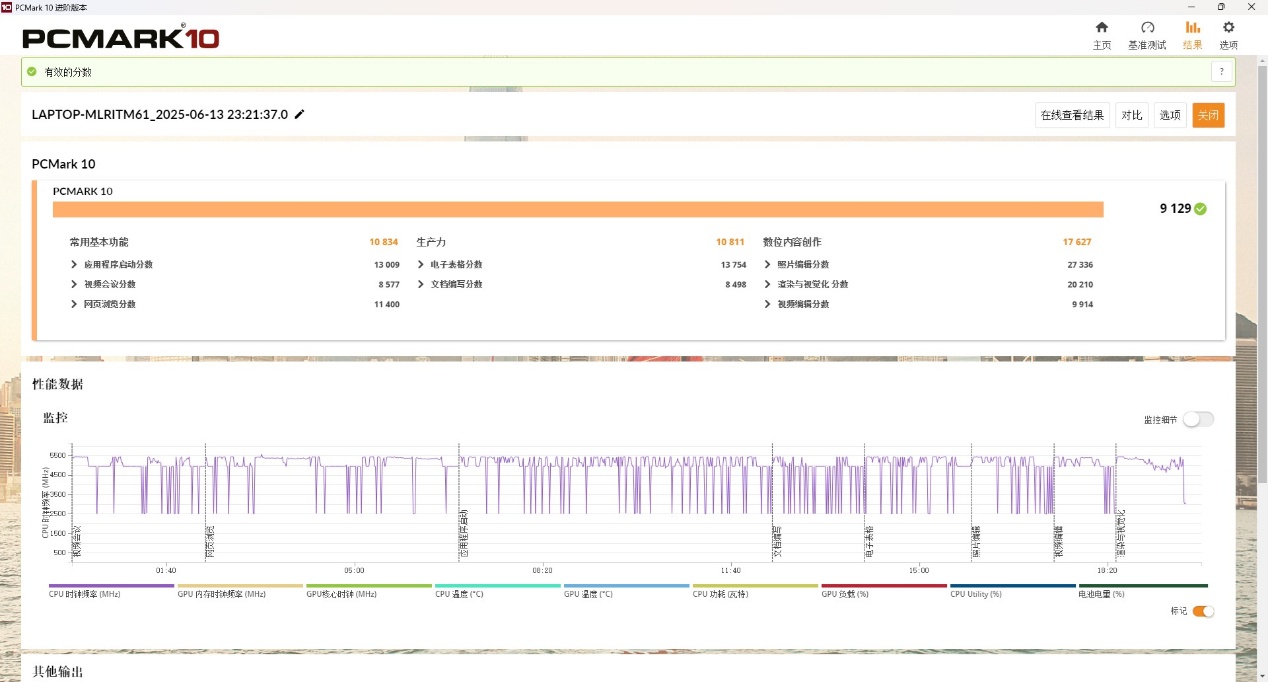Toggle GPU 温度 (°C) legend series
Screen dimensions: 1268x682
pos(627,590)
